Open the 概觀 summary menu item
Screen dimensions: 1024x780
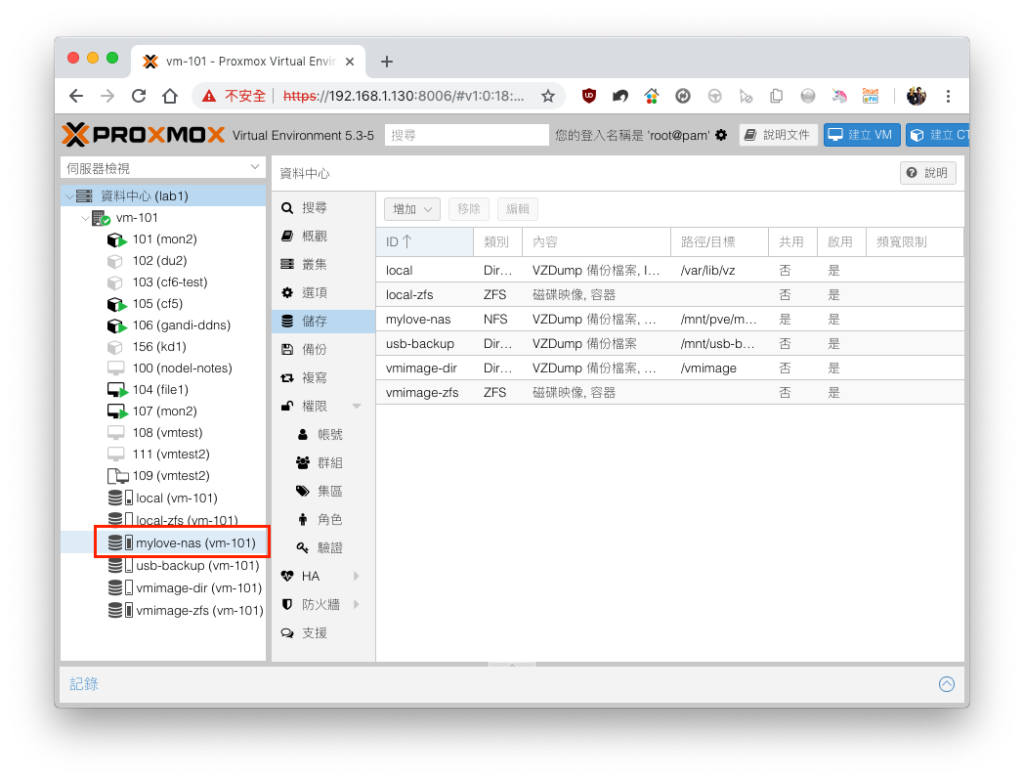pyautogui.click(x=323, y=236)
